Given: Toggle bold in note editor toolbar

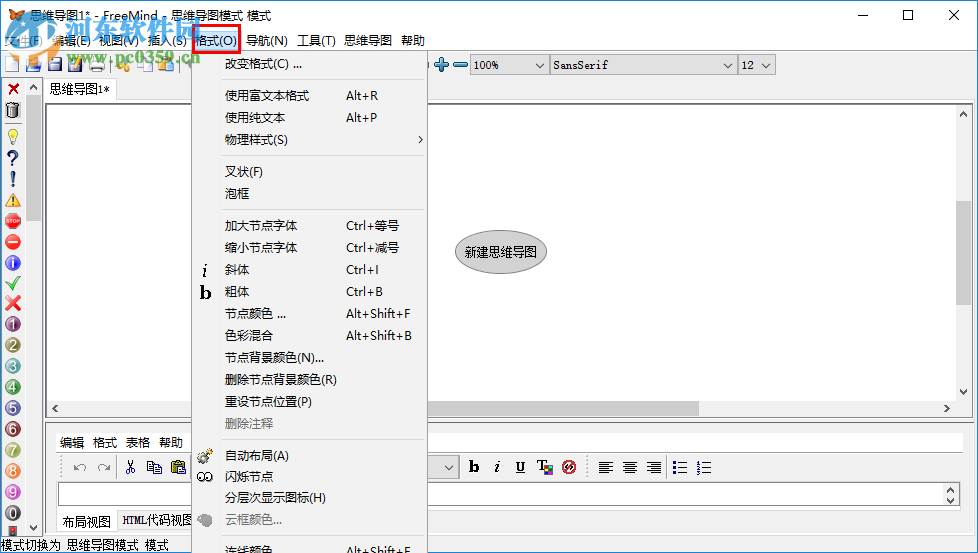Looking at the screenshot, I should point(474,467).
